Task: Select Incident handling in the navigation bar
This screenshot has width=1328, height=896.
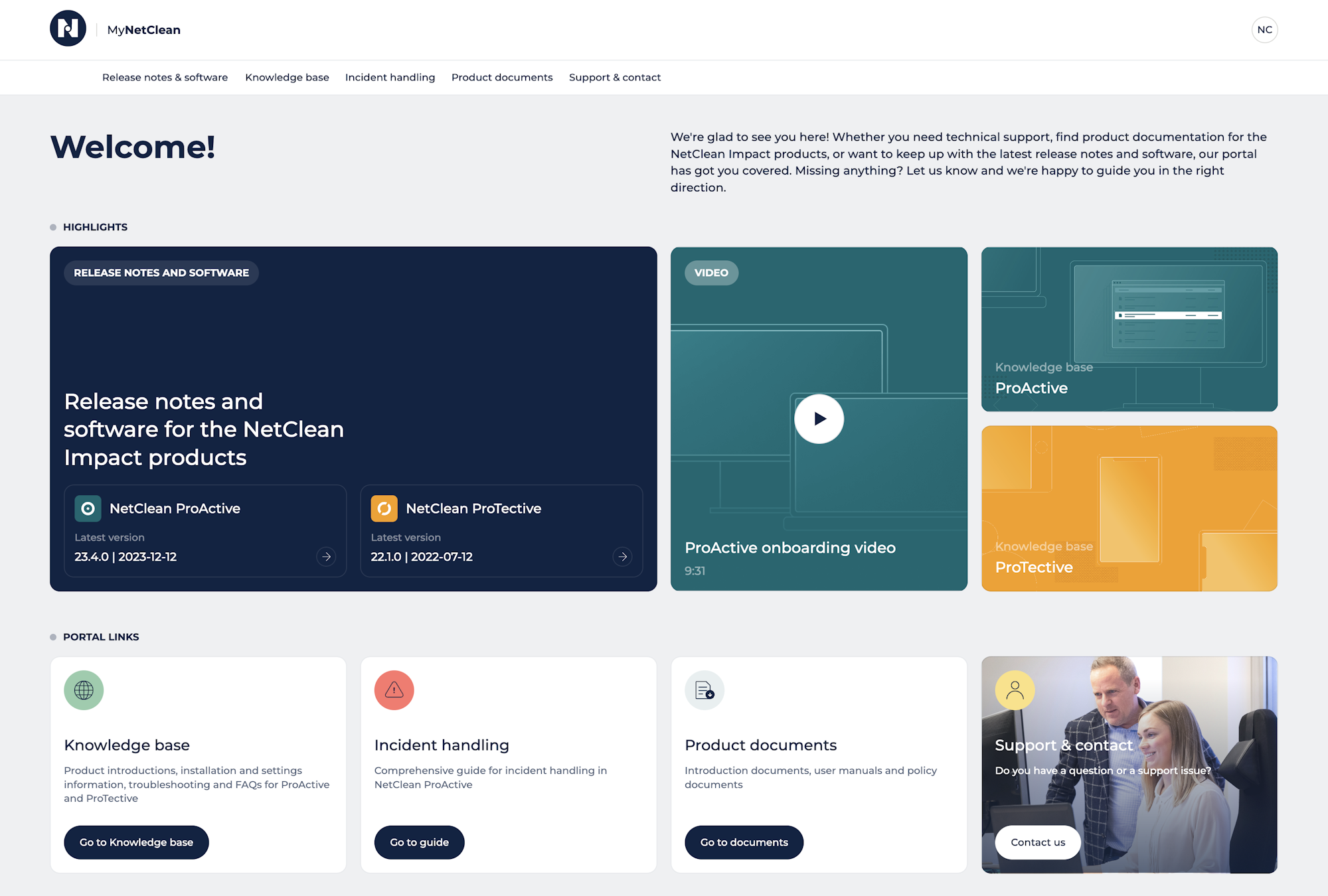Action: click(390, 77)
